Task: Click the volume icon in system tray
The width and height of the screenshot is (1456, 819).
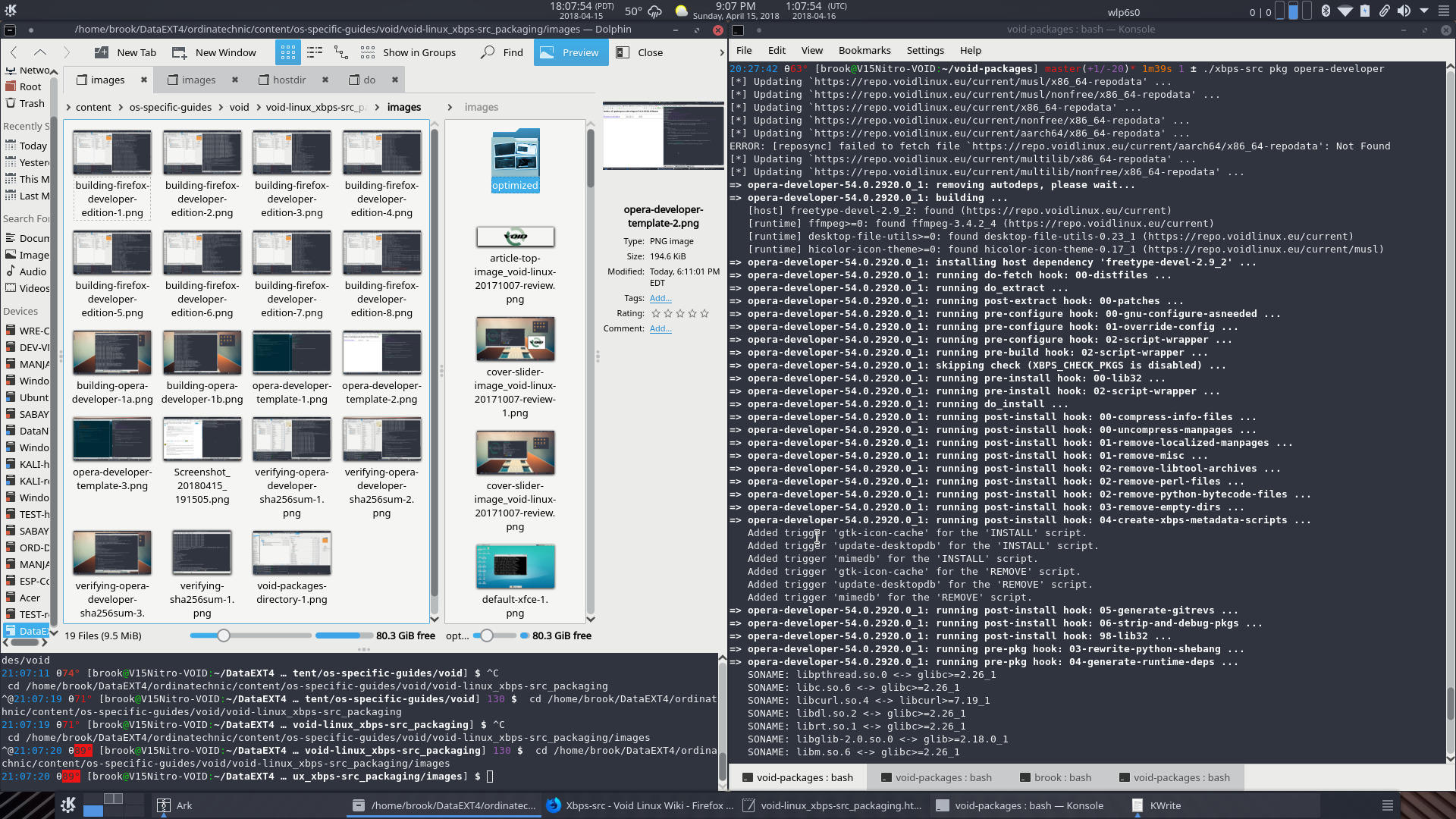Action: (x=1404, y=11)
